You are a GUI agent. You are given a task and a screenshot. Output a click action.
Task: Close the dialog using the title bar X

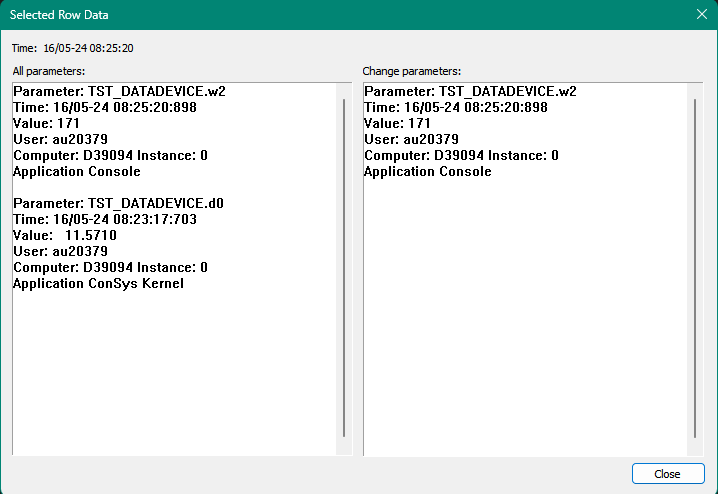pos(701,15)
